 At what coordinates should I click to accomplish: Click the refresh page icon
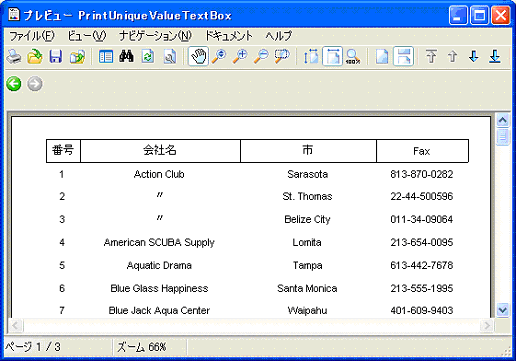click(148, 56)
